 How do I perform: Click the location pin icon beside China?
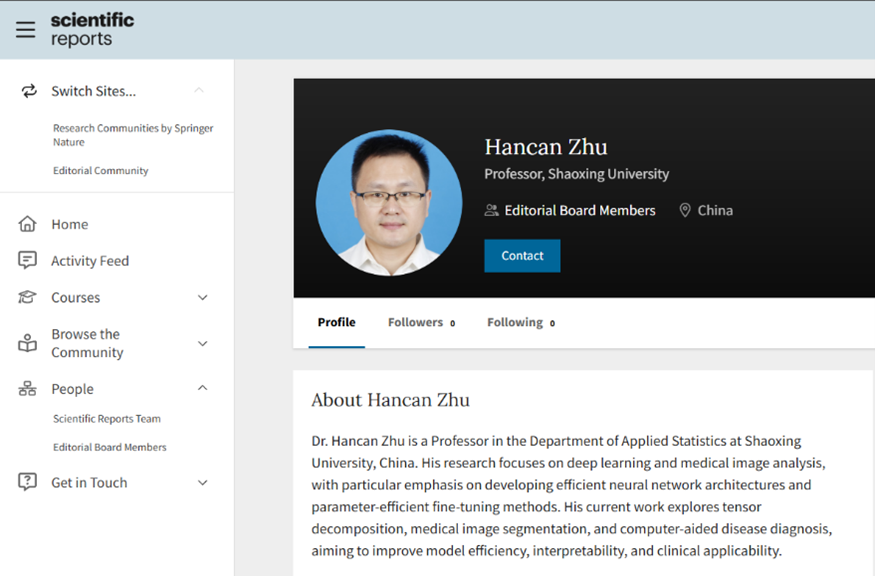tap(685, 210)
